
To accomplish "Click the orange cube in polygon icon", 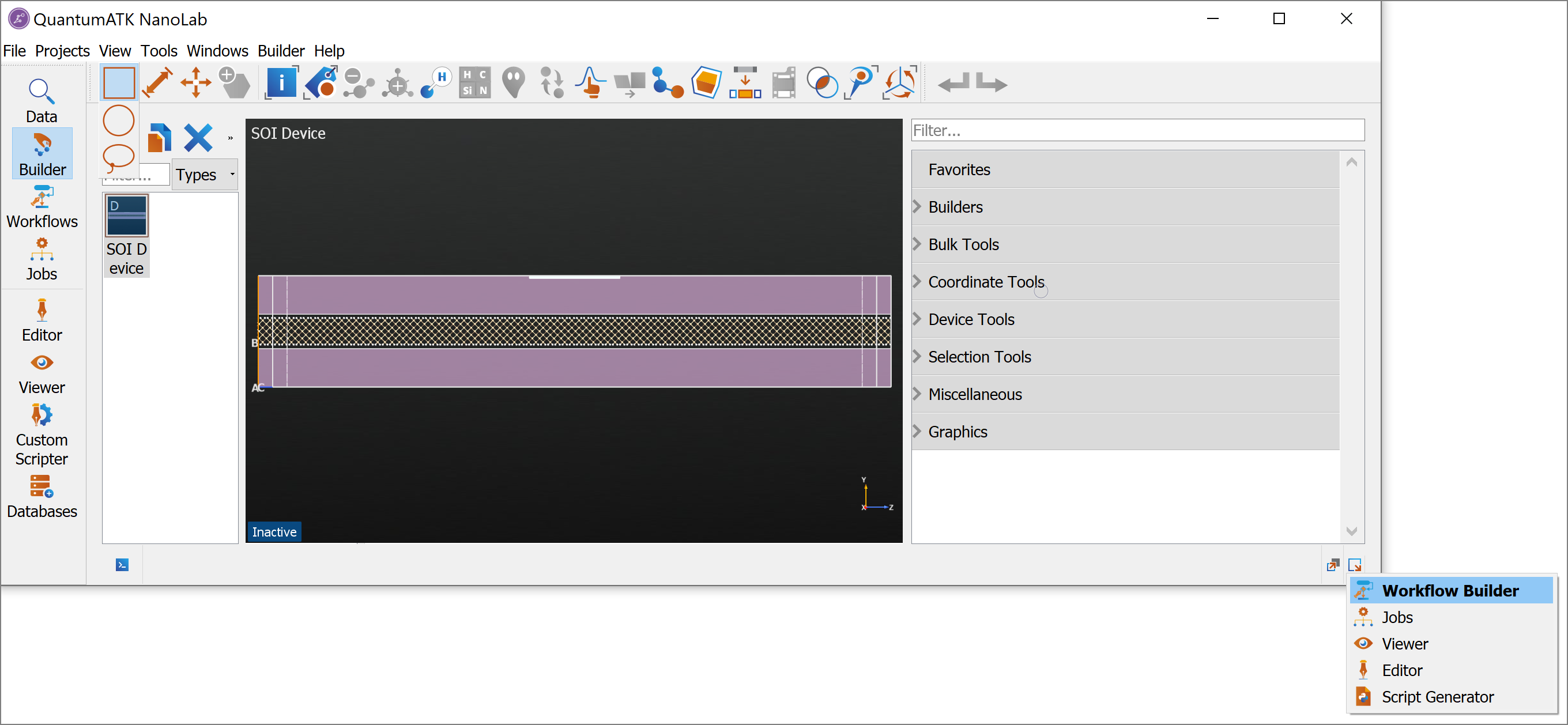I will [x=707, y=83].
